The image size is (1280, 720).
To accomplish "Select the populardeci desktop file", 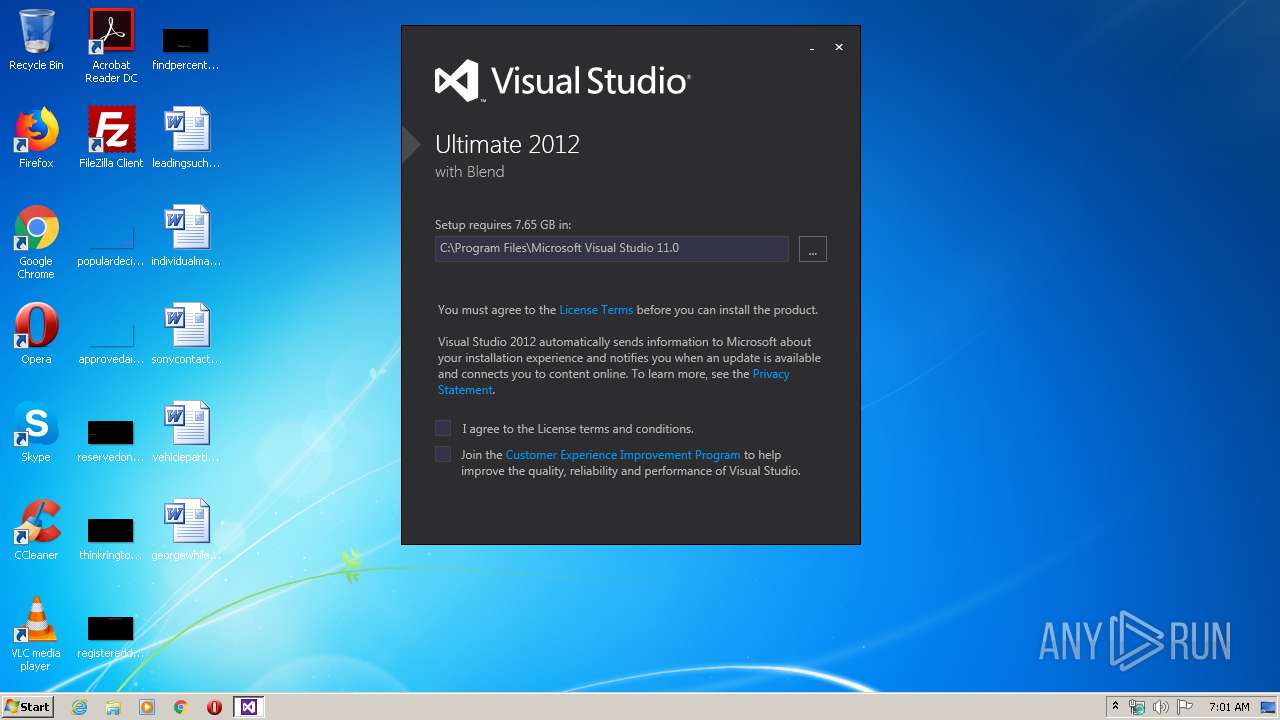I will (x=111, y=245).
